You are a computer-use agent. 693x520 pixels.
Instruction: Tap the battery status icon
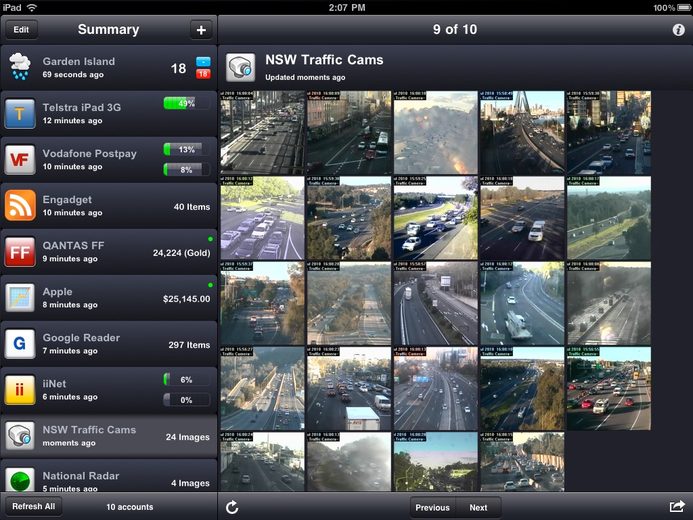[684, 8]
